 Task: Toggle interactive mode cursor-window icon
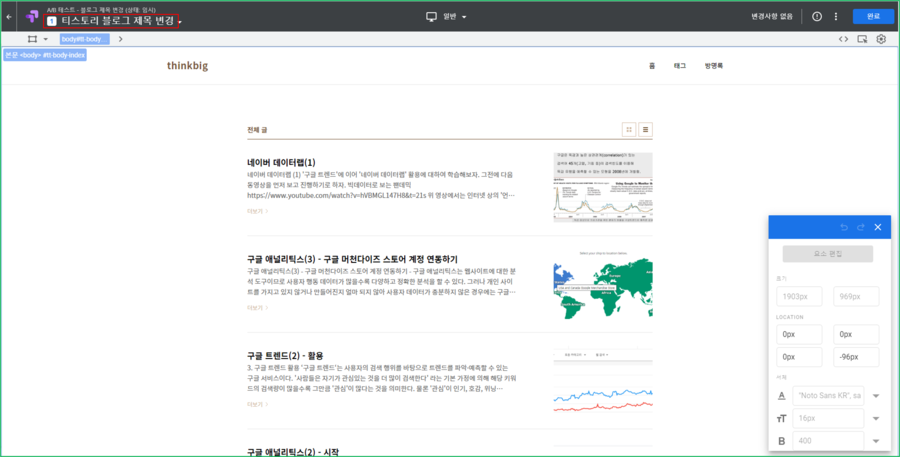pos(862,39)
